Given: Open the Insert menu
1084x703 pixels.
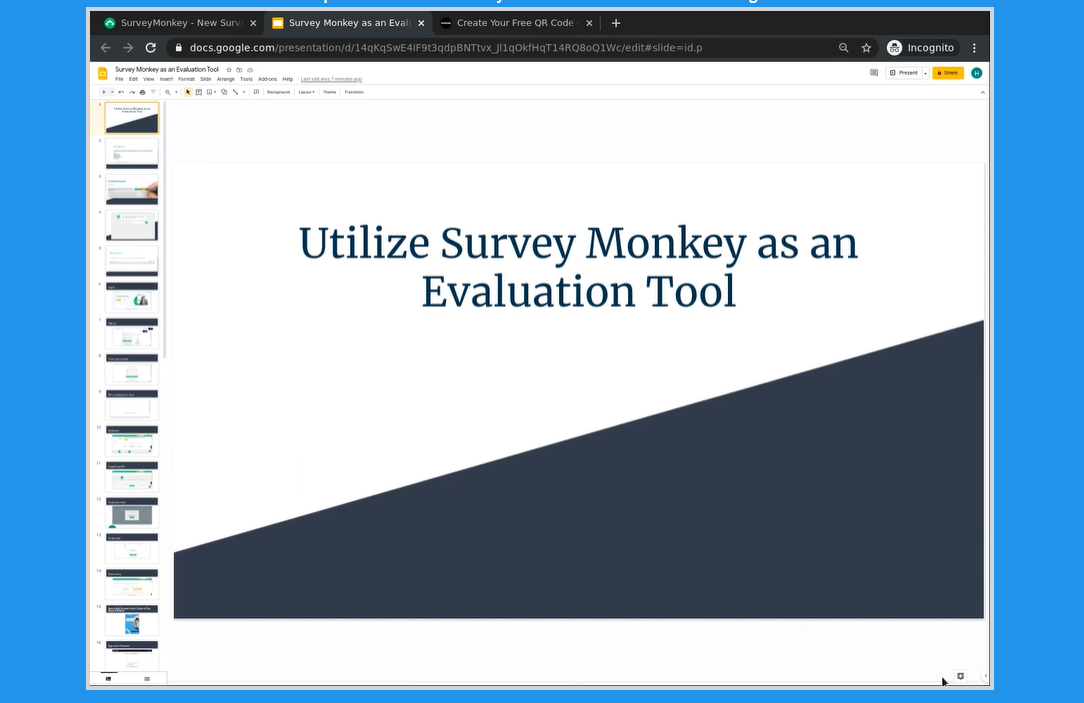Looking at the screenshot, I should [x=167, y=79].
